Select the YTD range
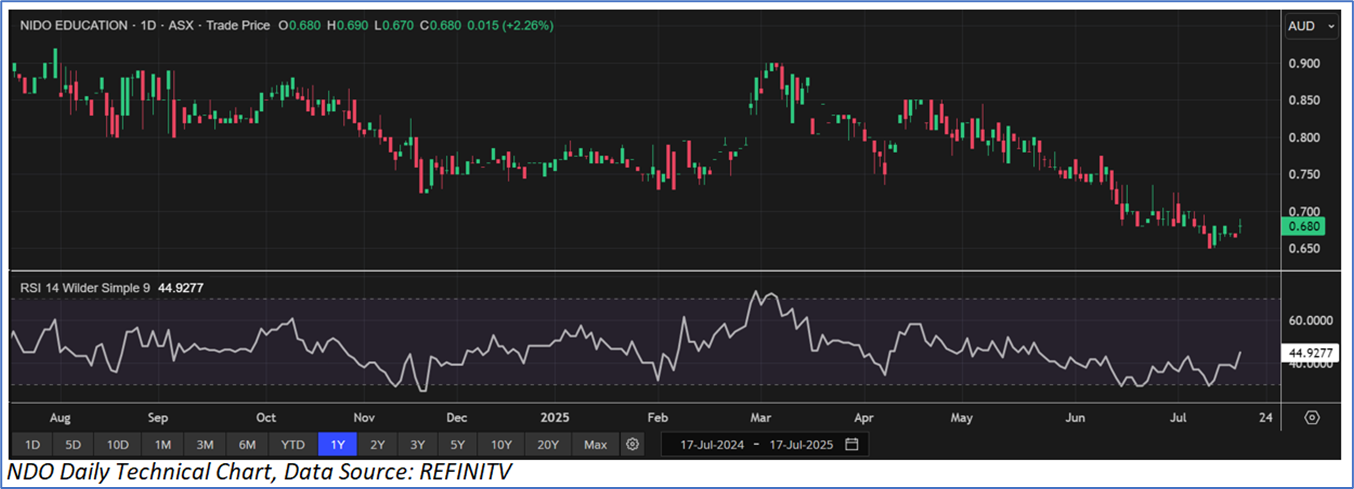 click(292, 444)
